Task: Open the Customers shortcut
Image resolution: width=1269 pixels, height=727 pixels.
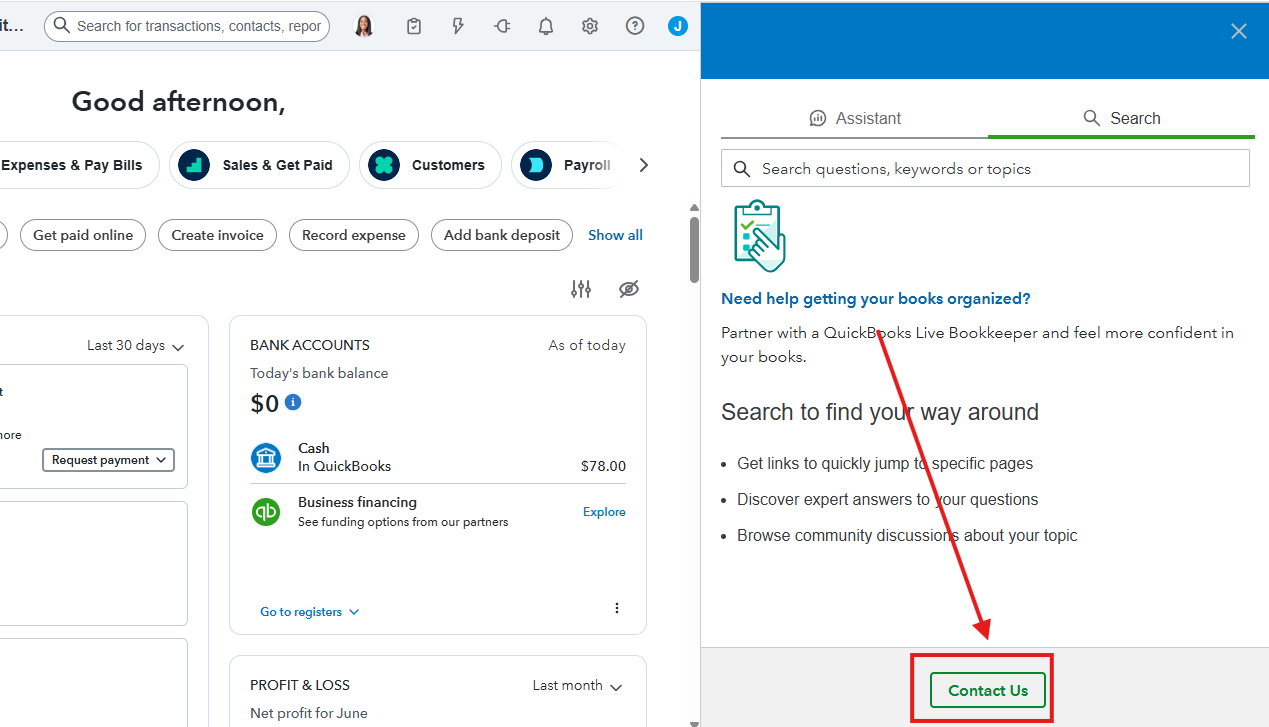Action: [430, 165]
